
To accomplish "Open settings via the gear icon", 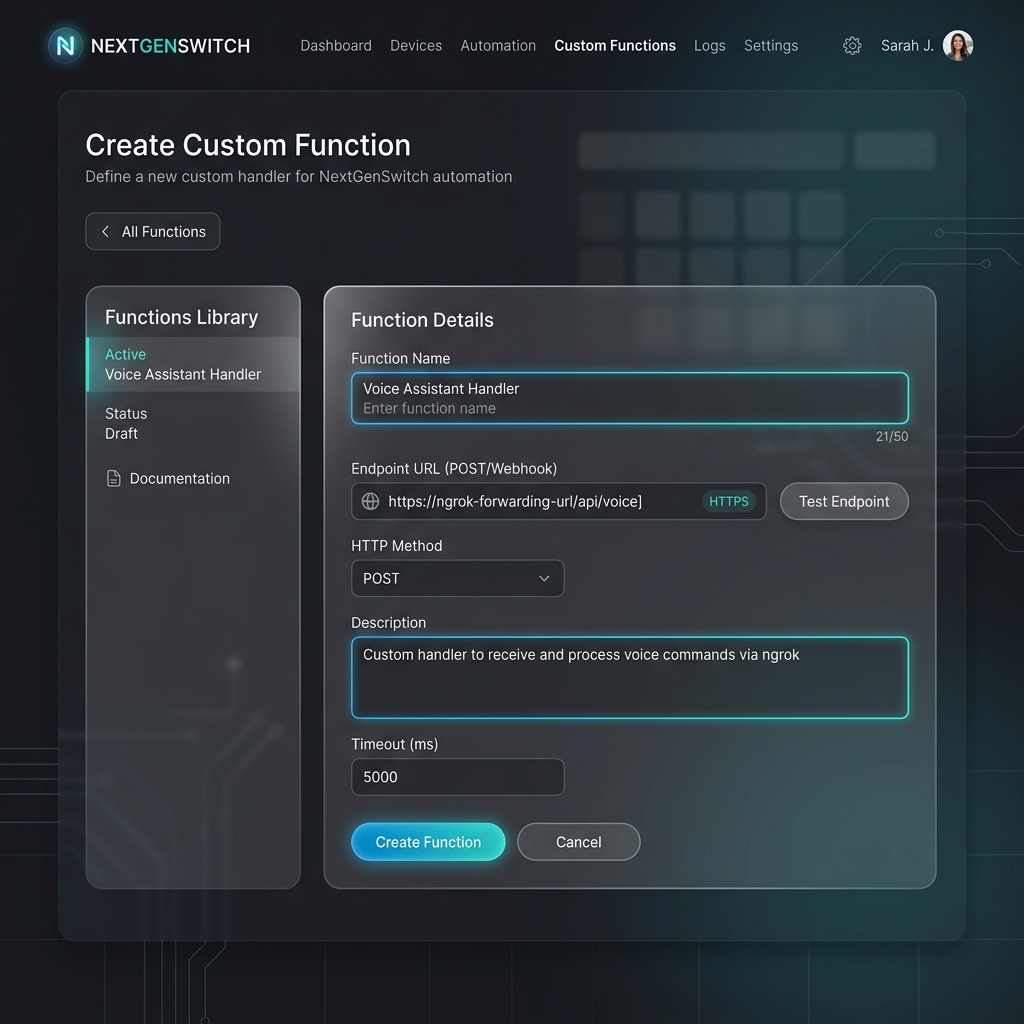I will click(852, 46).
